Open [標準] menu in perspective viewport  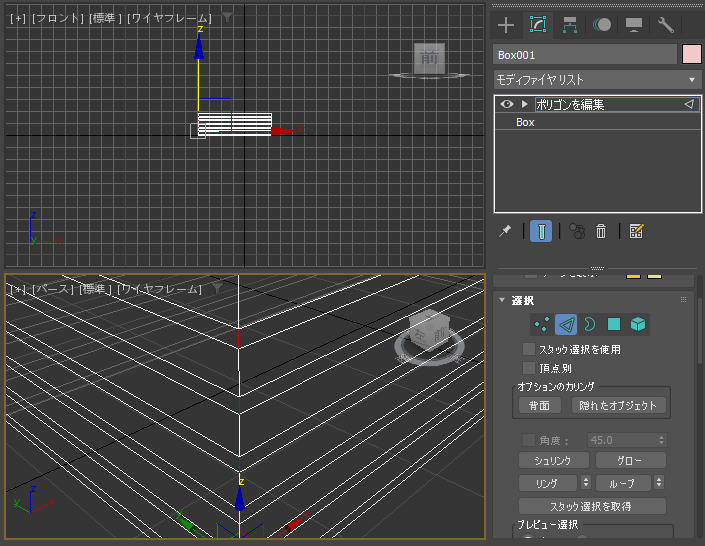[94, 289]
